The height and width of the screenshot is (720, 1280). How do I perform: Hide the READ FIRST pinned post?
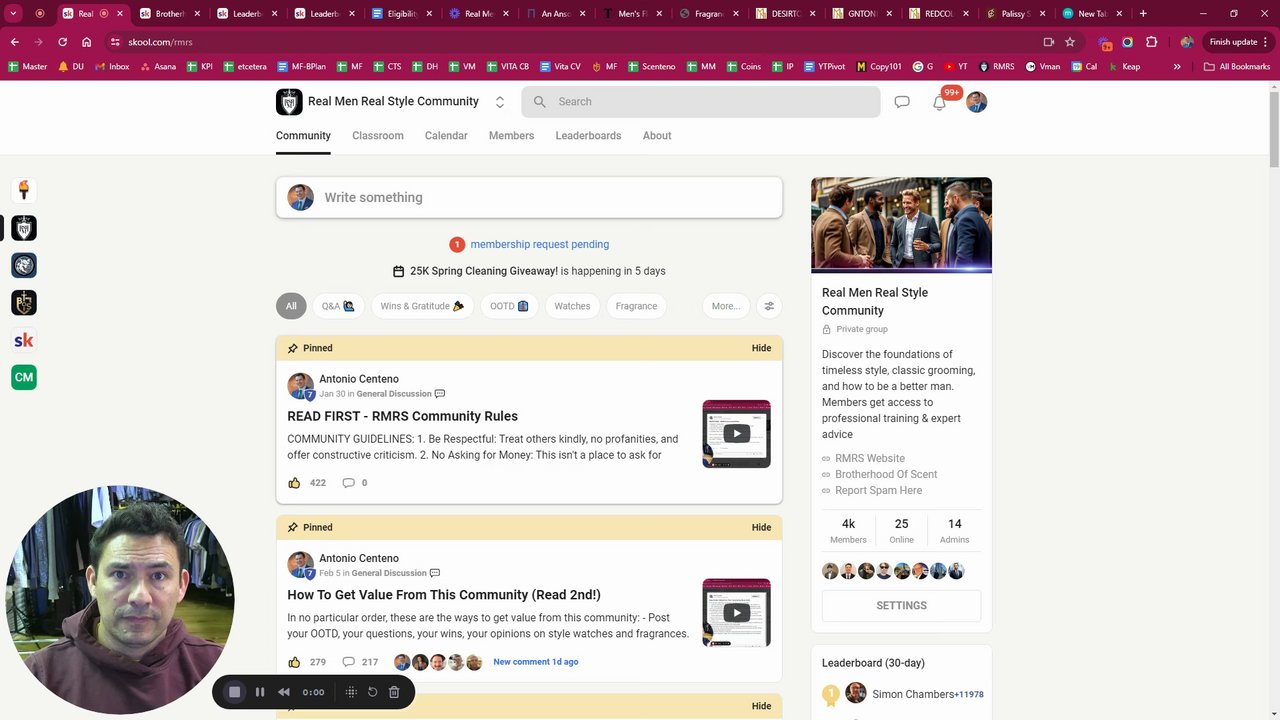click(761, 348)
